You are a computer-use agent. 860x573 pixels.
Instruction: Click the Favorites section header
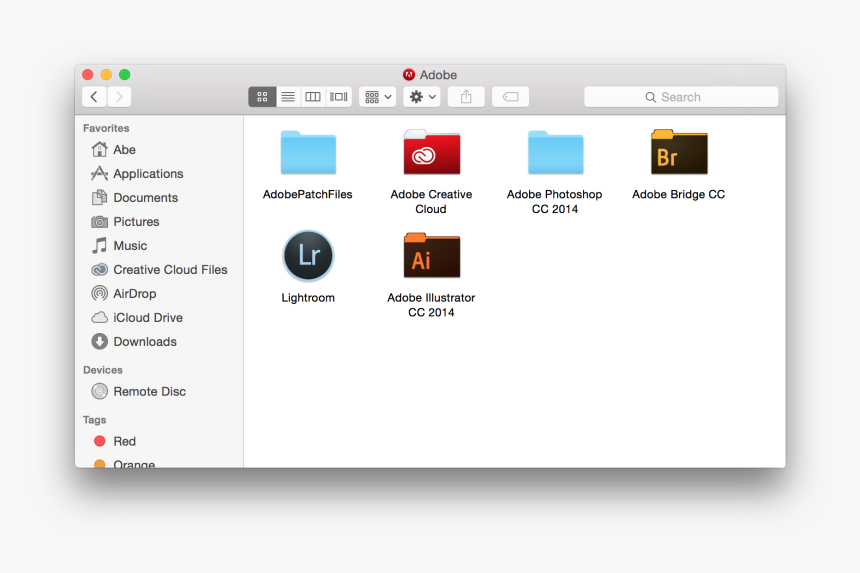[106, 128]
